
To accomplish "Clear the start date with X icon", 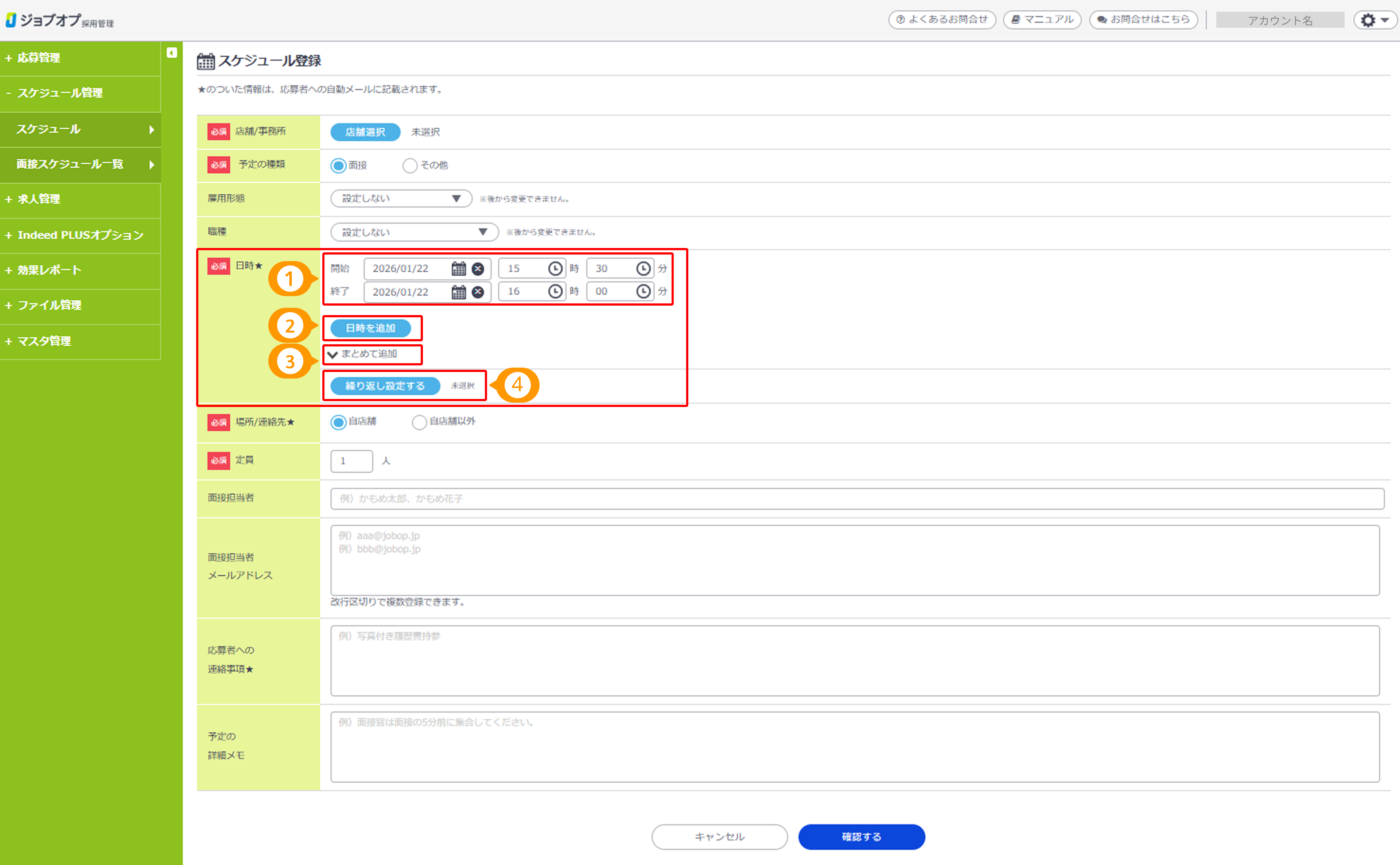I will pyautogui.click(x=478, y=268).
